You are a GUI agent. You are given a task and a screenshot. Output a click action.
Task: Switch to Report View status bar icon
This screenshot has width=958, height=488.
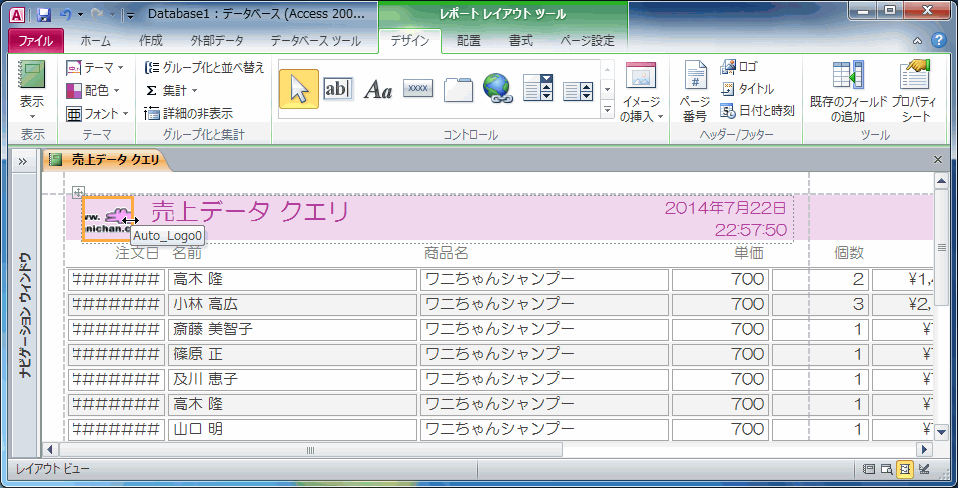pyautogui.click(x=868, y=469)
